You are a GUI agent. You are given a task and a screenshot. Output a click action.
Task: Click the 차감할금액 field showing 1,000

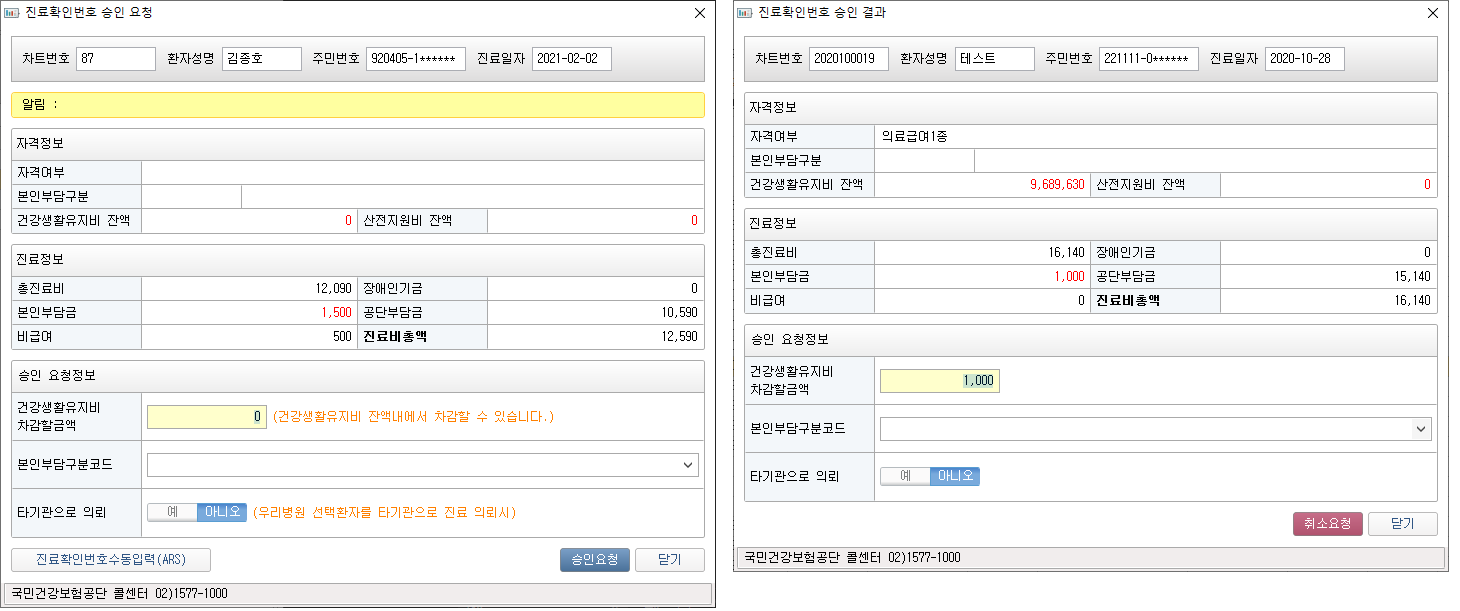click(x=939, y=381)
